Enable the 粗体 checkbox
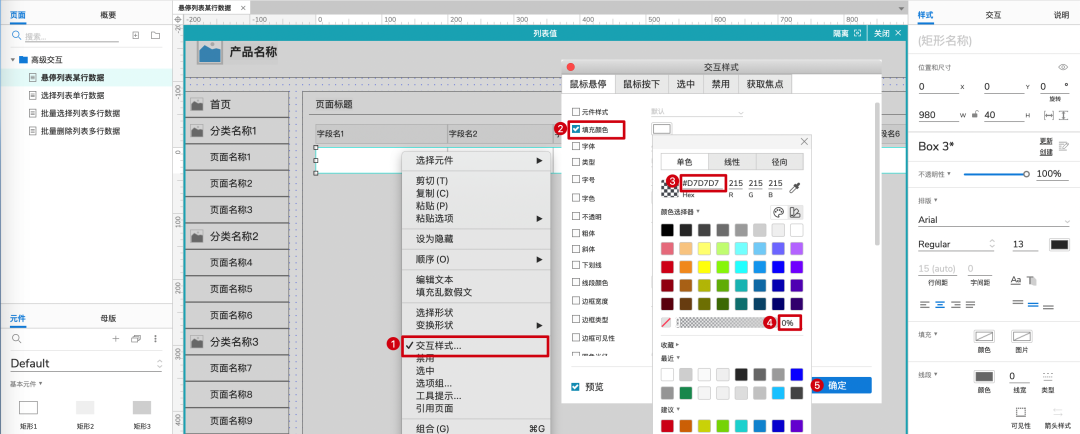 [x=576, y=232]
